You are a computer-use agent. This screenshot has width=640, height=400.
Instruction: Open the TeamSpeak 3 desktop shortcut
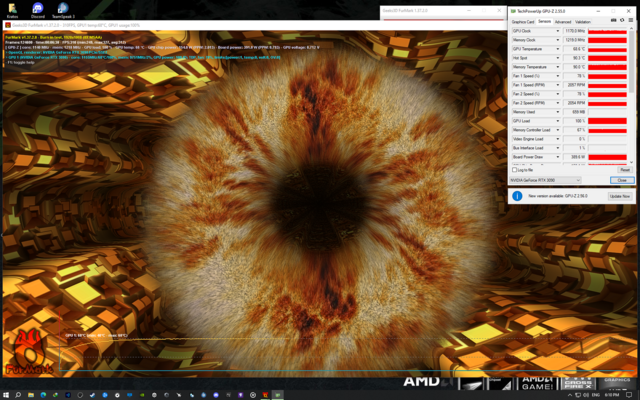coord(63,10)
